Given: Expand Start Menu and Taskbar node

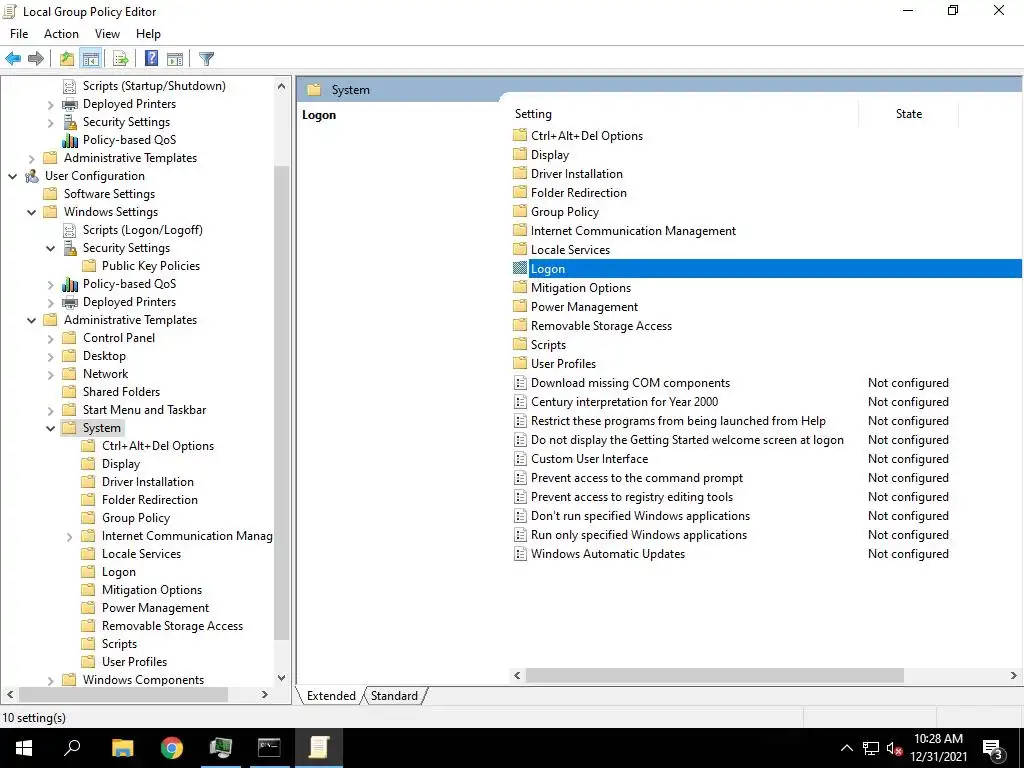Looking at the screenshot, I should [x=50, y=410].
